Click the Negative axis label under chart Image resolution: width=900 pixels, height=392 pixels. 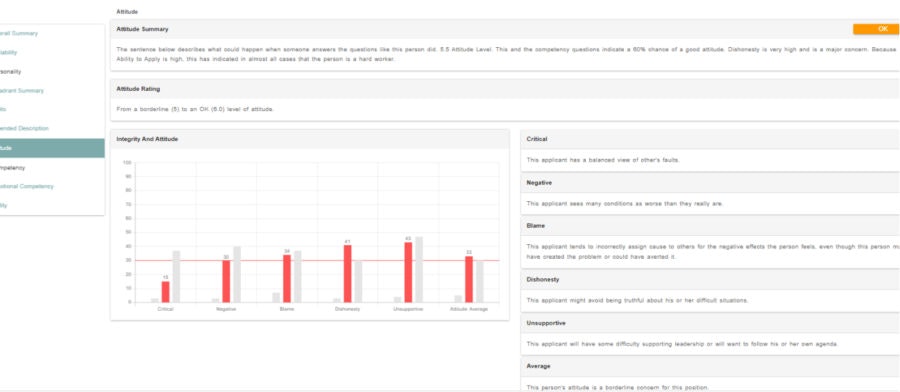[x=226, y=309]
